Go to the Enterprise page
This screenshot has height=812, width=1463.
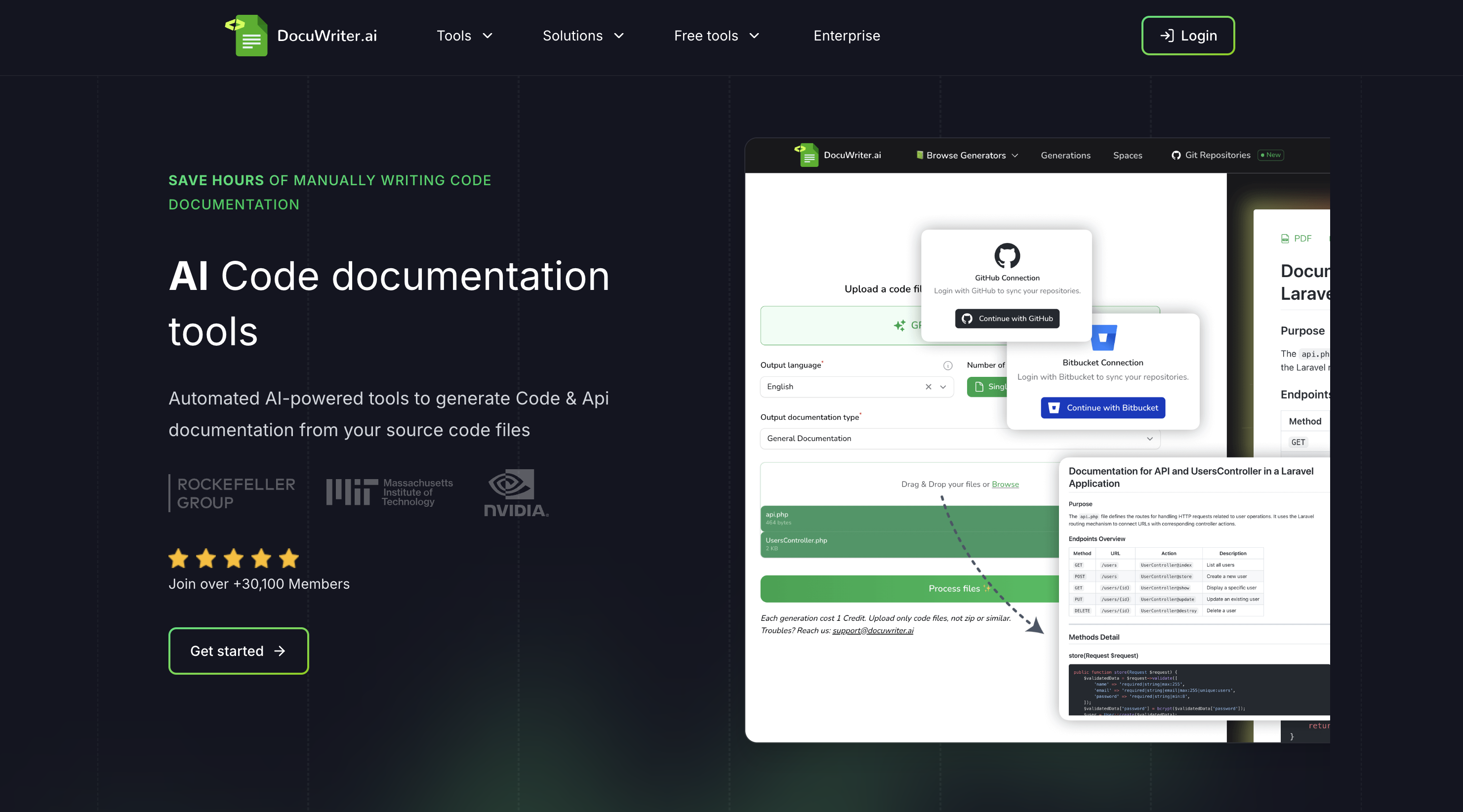coord(846,36)
